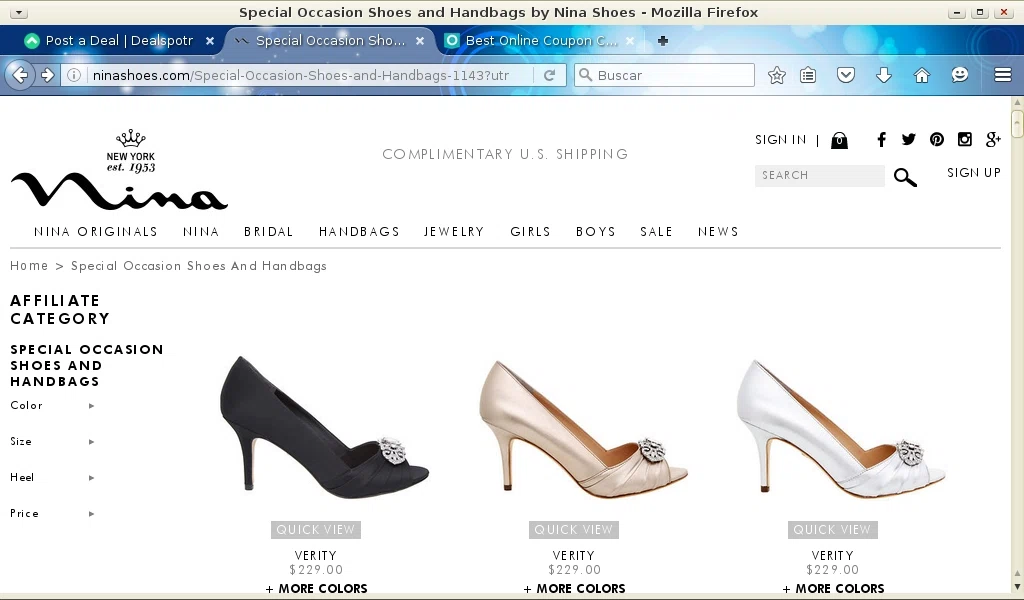Open the Firefox Hello chat icon
This screenshot has height=600, width=1024.
pyautogui.click(x=959, y=75)
